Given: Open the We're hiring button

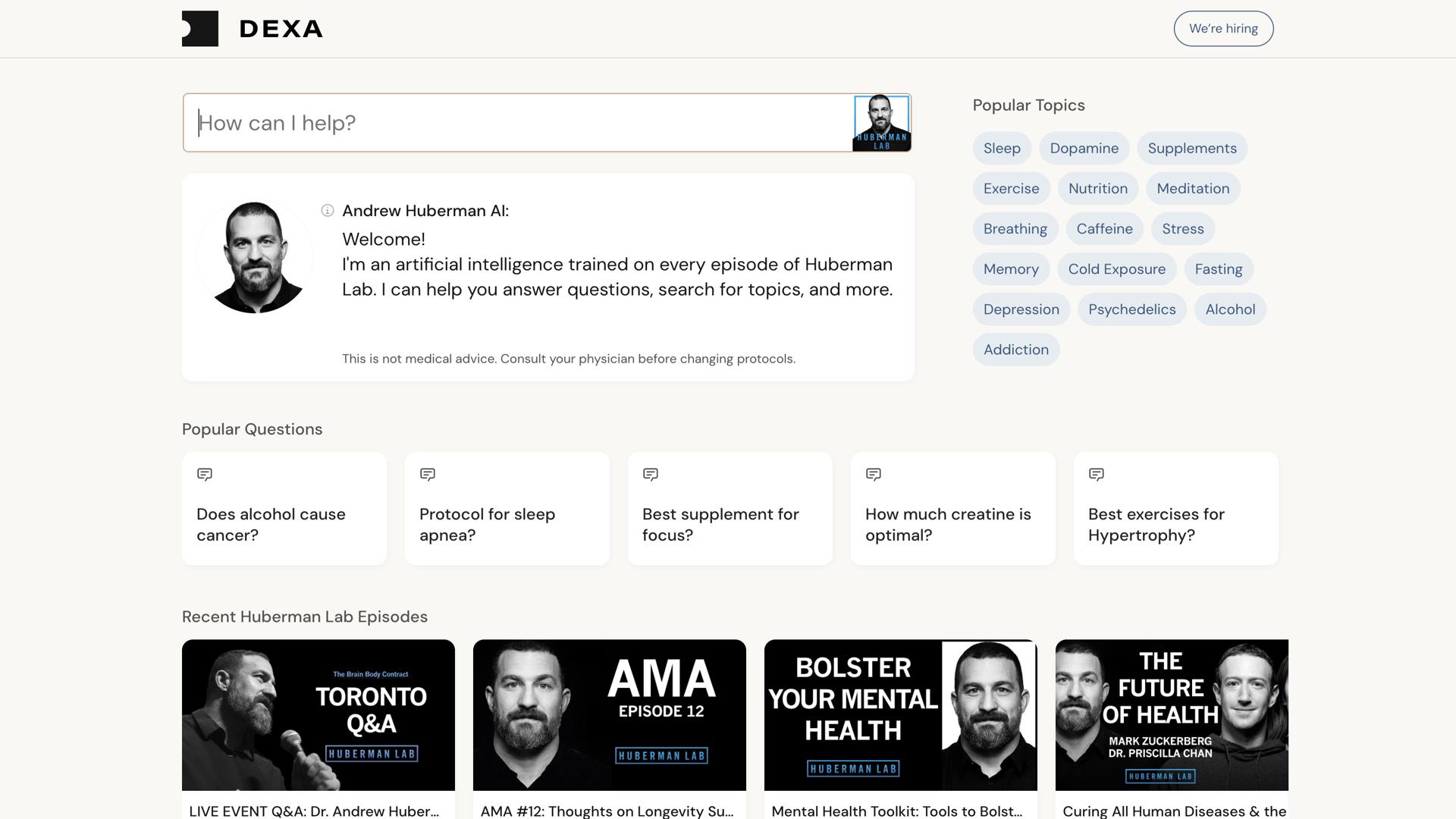Looking at the screenshot, I should coord(1223,29).
